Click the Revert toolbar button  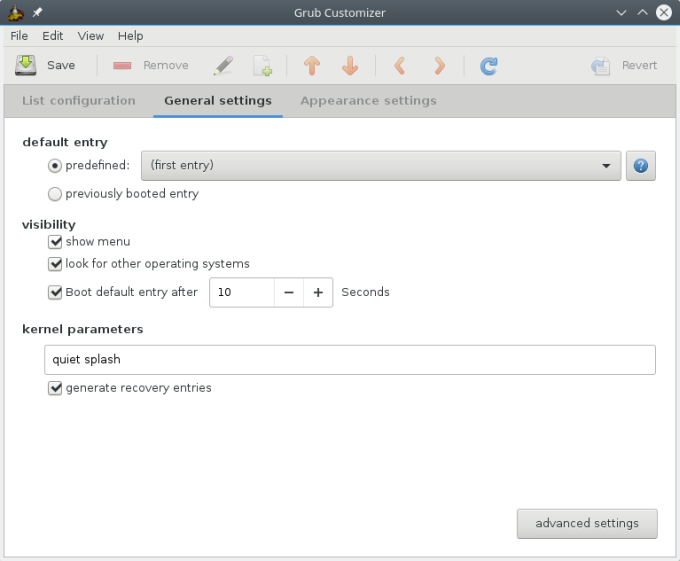click(625, 66)
